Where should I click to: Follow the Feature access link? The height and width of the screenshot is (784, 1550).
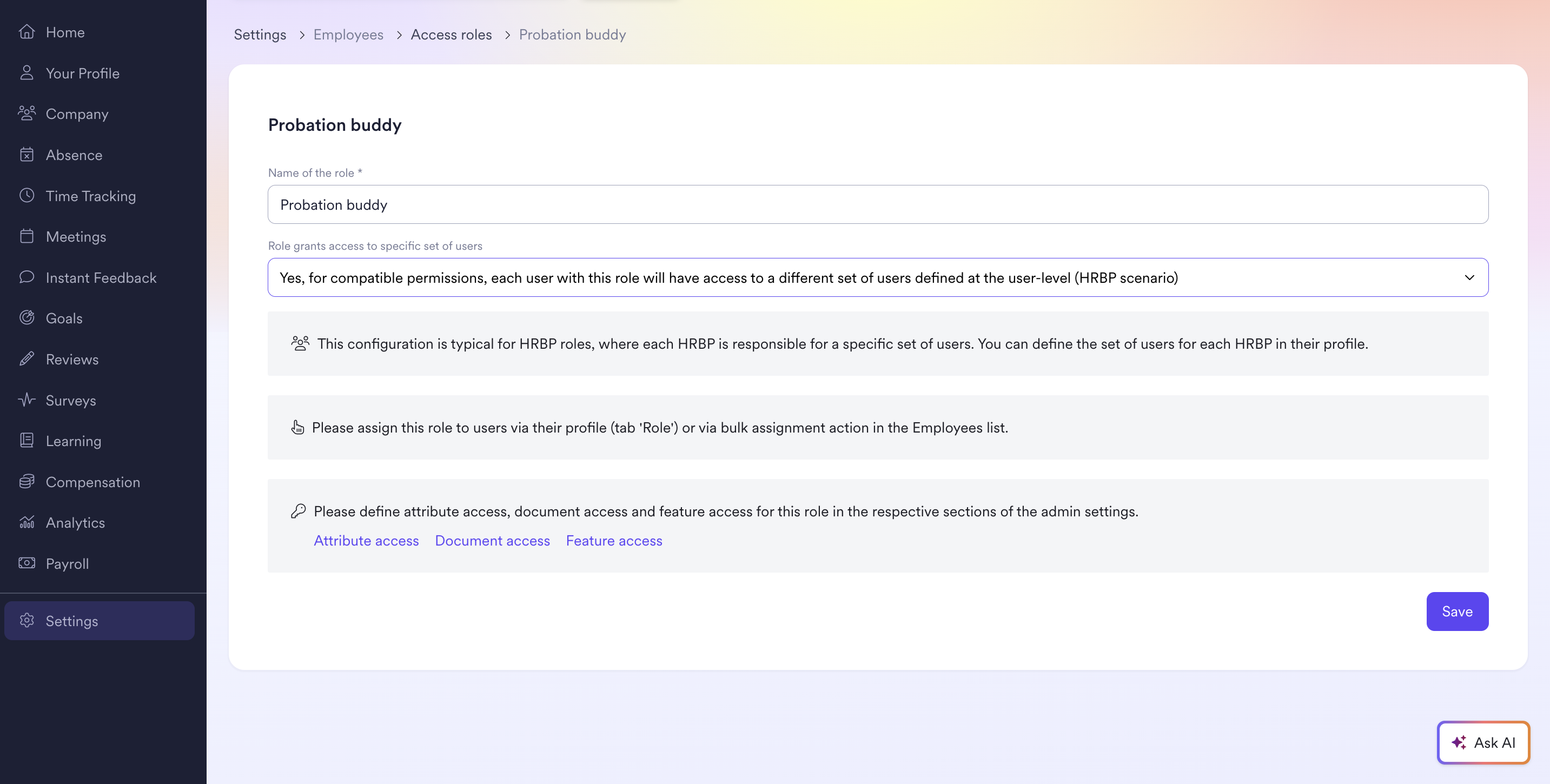point(614,541)
